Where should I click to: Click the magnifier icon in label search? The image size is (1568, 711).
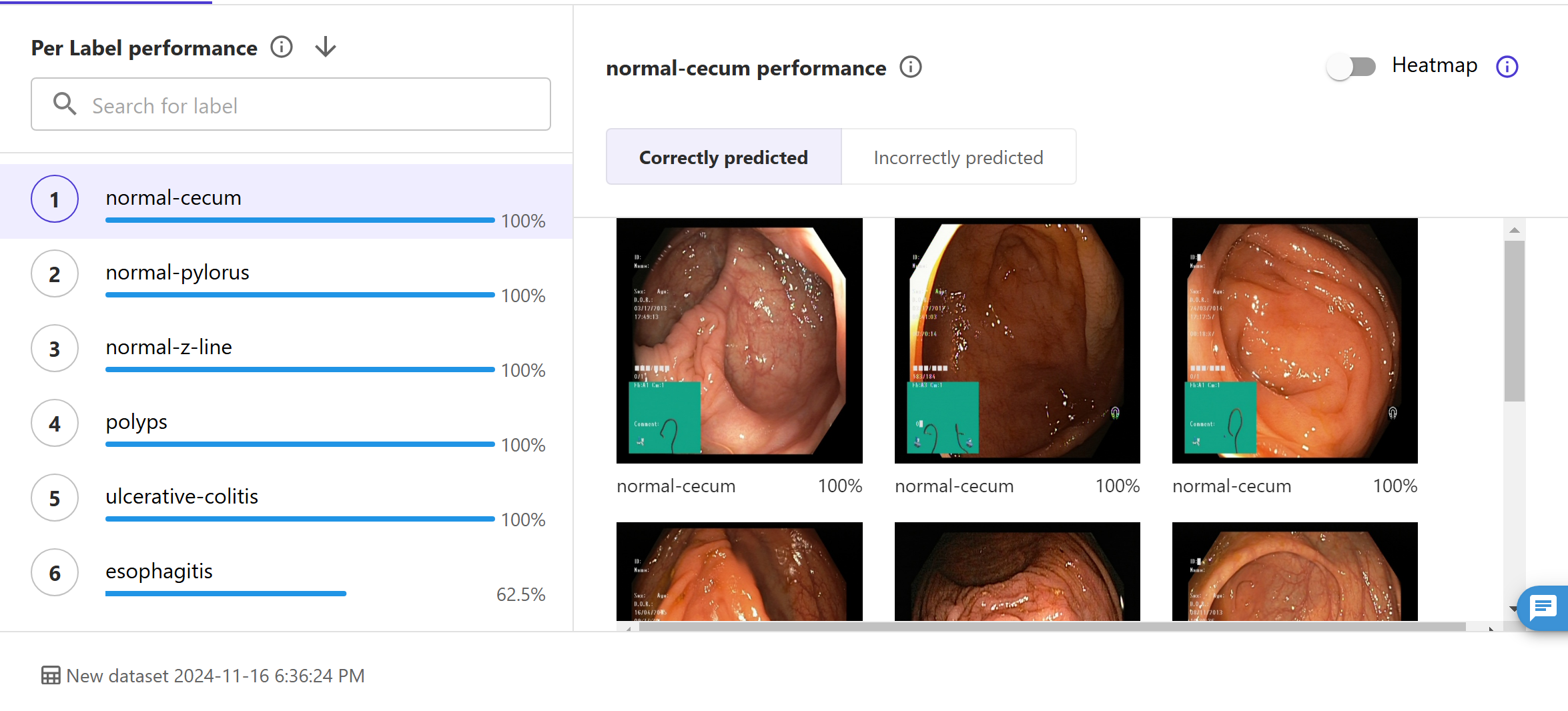pyautogui.click(x=65, y=104)
